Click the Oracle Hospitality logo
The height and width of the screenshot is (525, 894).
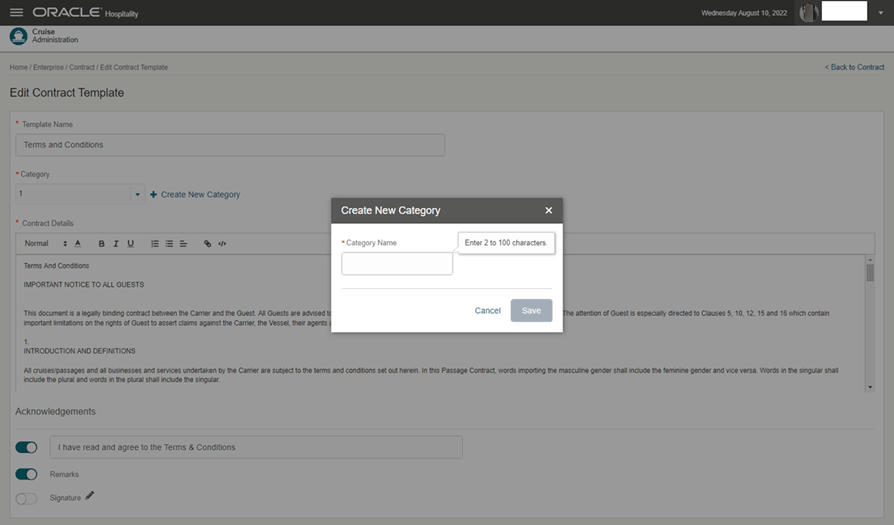tap(86, 13)
